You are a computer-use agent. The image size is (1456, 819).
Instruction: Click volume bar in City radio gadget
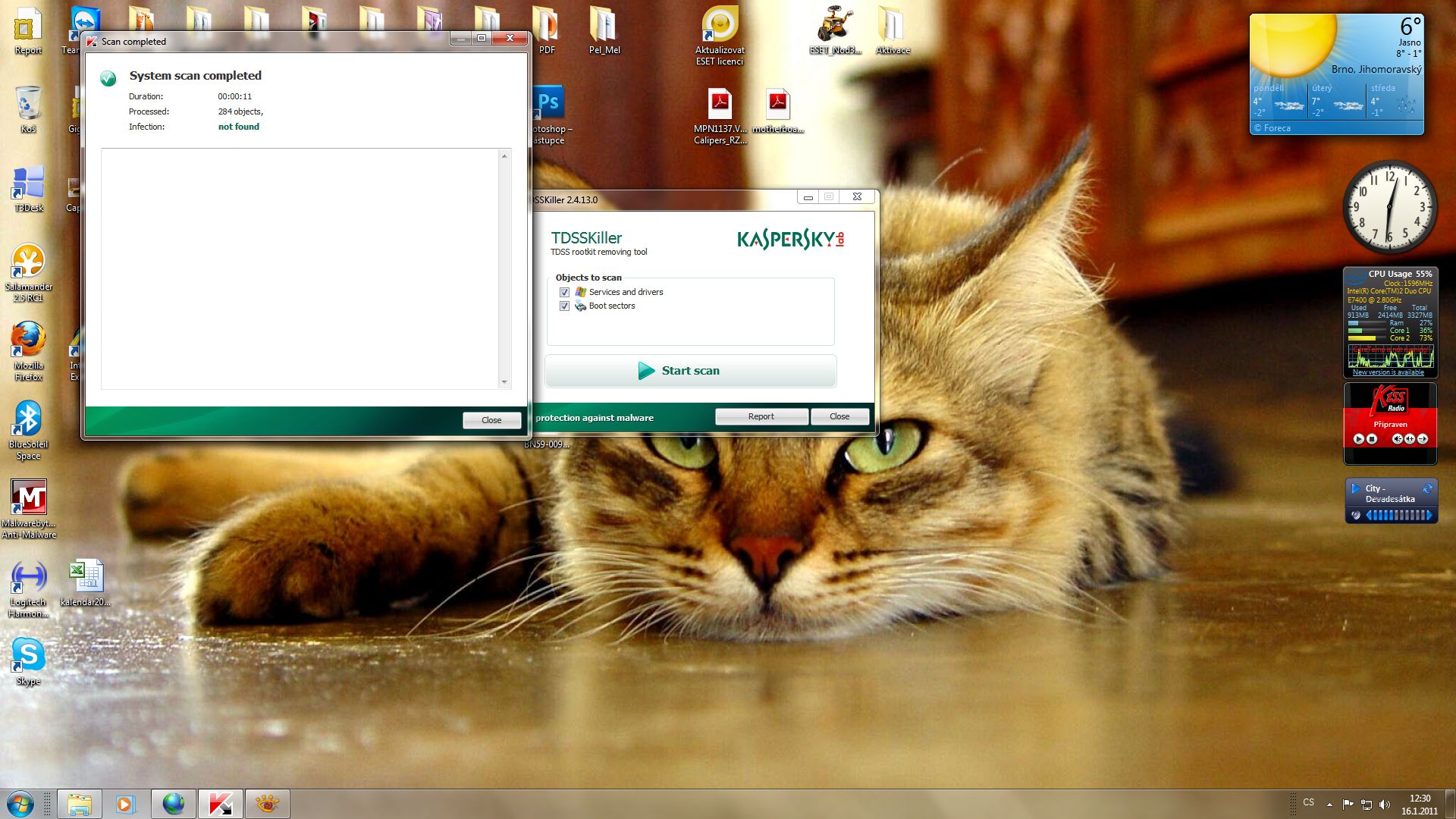tap(1398, 516)
